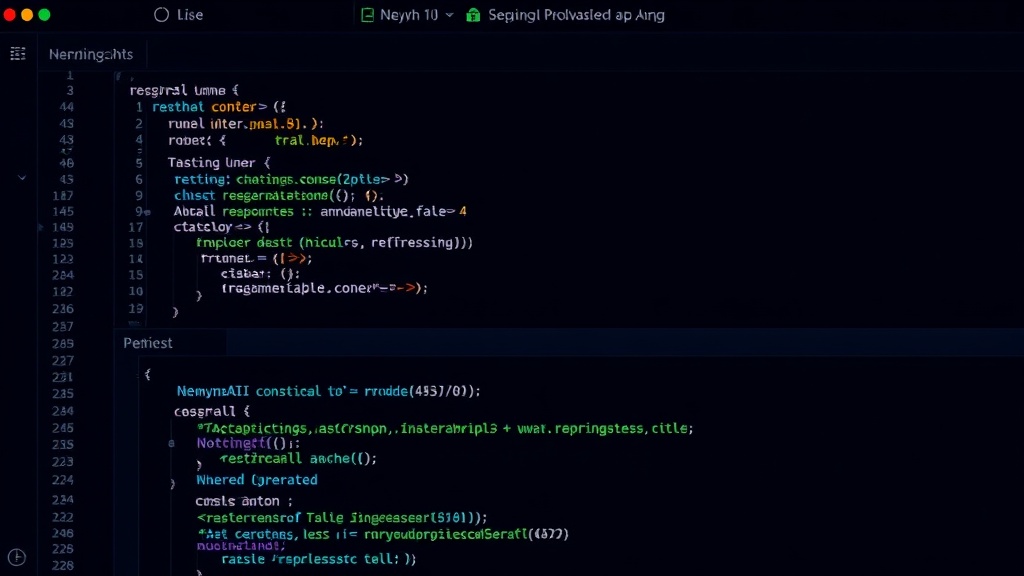Click the purple text 'Notcingtf(()'
Viewport: 1024px width, 576px height.
(242, 443)
